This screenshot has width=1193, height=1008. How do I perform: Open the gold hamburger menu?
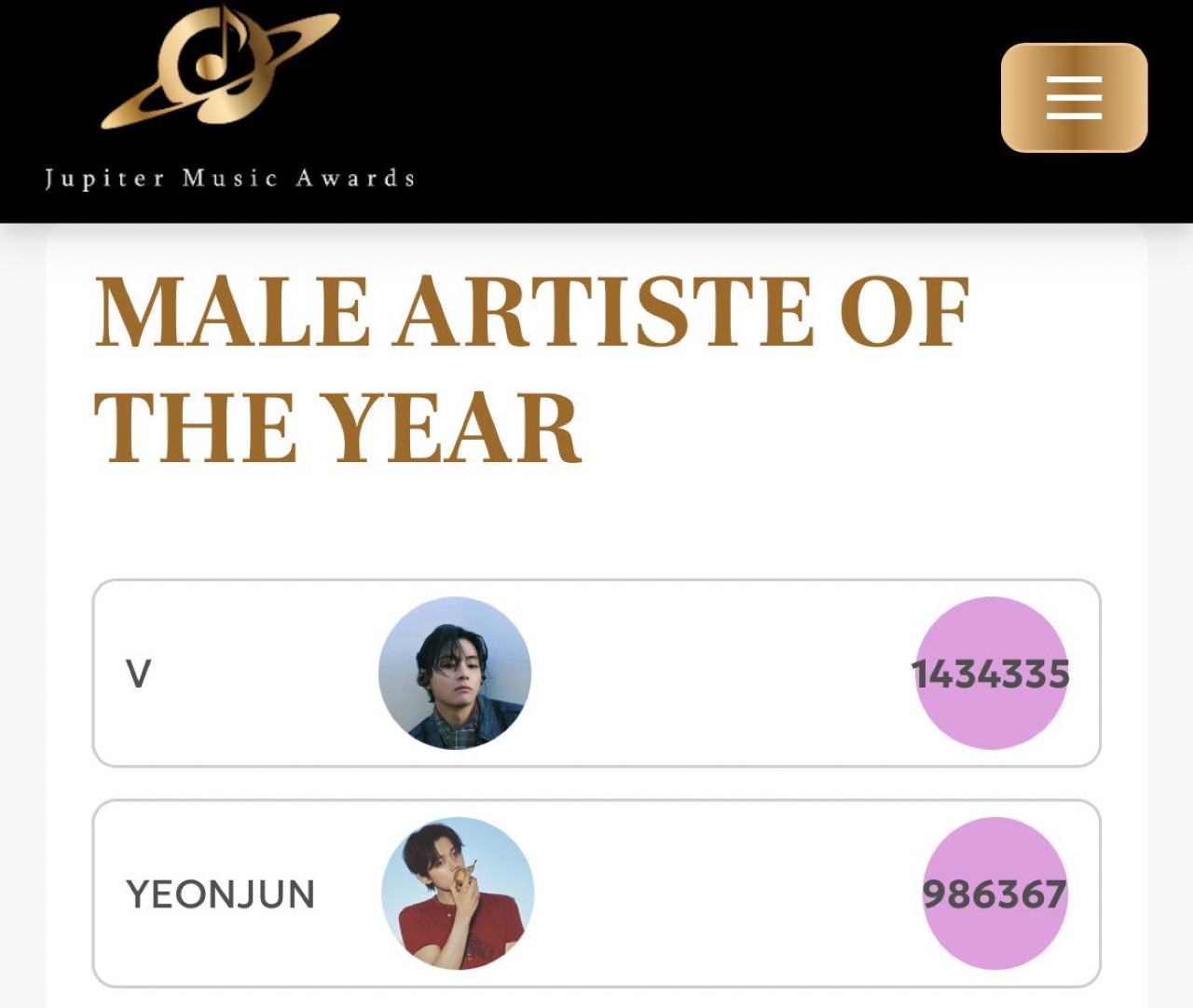tap(1074, 97)
